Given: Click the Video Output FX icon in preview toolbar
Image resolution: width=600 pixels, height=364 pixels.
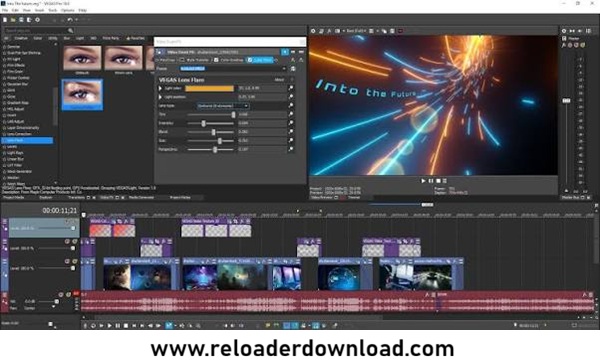Looking at the screenshot, I should [x=329, y=31].
